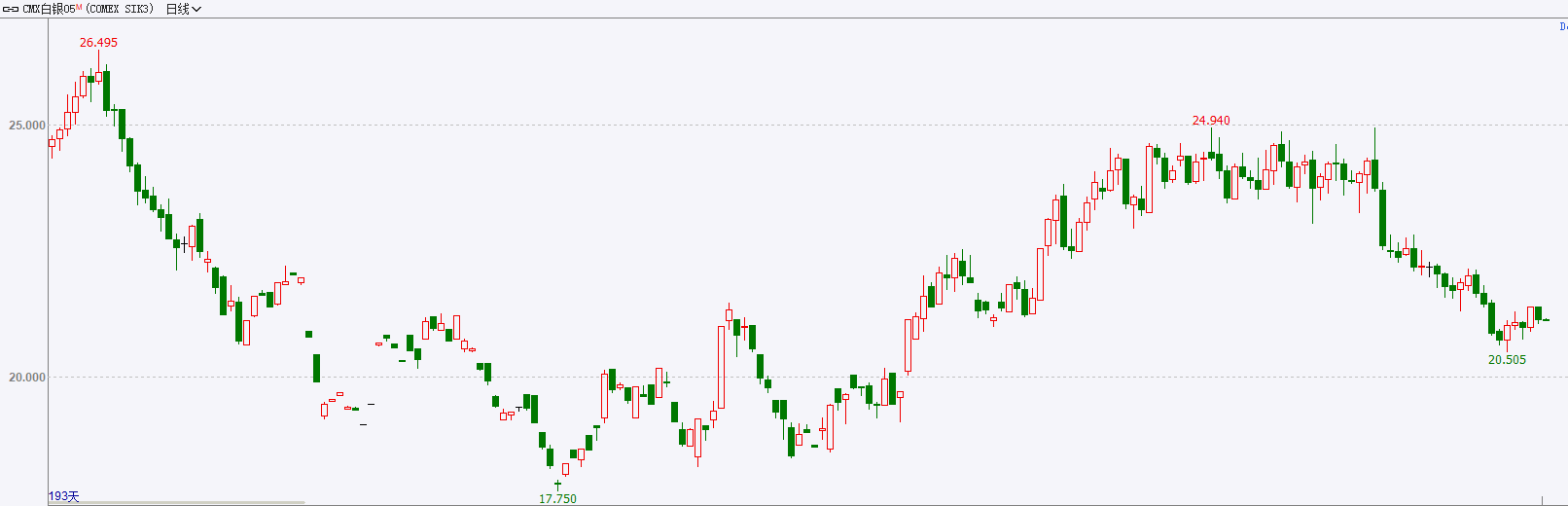Click the red M superscript marker

click(x=79, y=7)
